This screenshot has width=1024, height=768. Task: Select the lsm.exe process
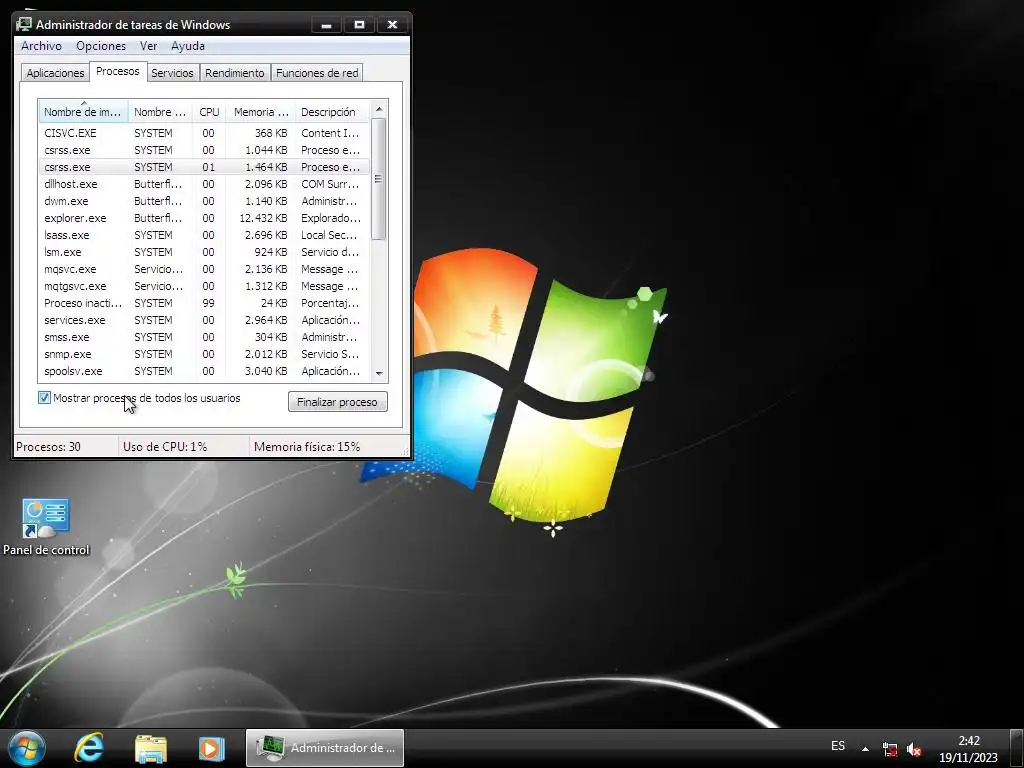click(x=204, y=251)
